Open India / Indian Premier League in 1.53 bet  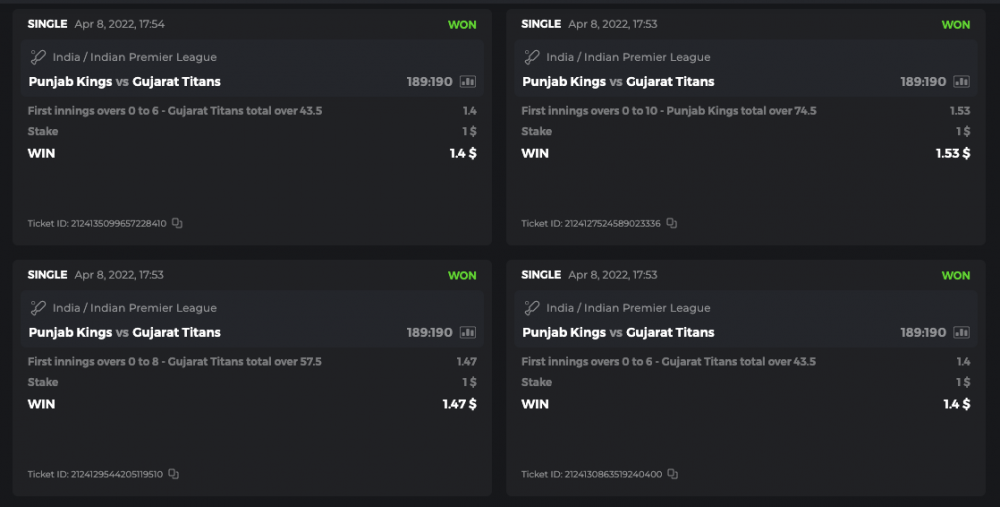click(628, 57)
